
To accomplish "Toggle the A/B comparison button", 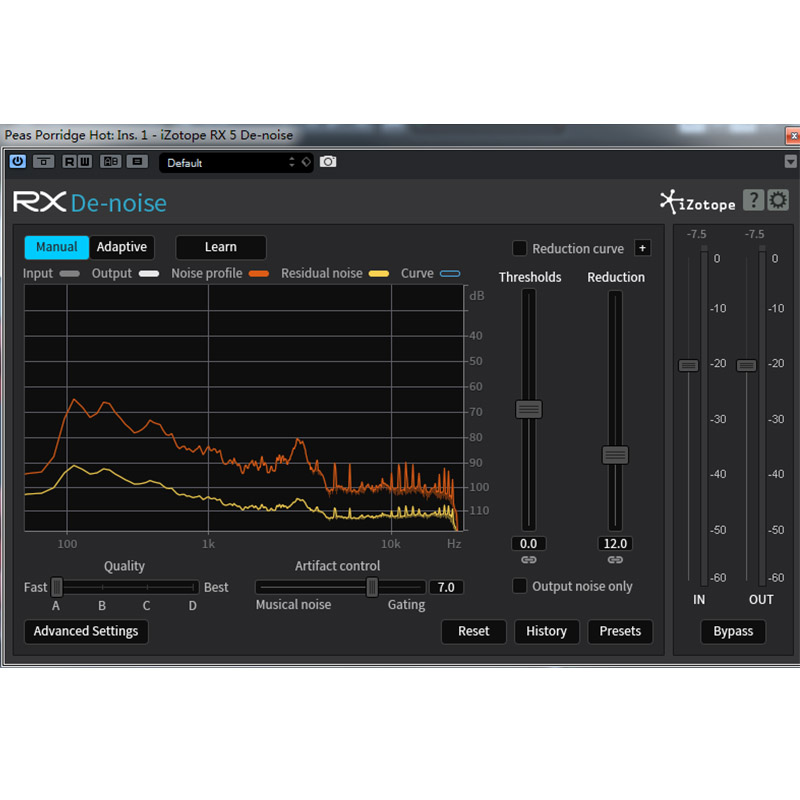I will (111, 162).
